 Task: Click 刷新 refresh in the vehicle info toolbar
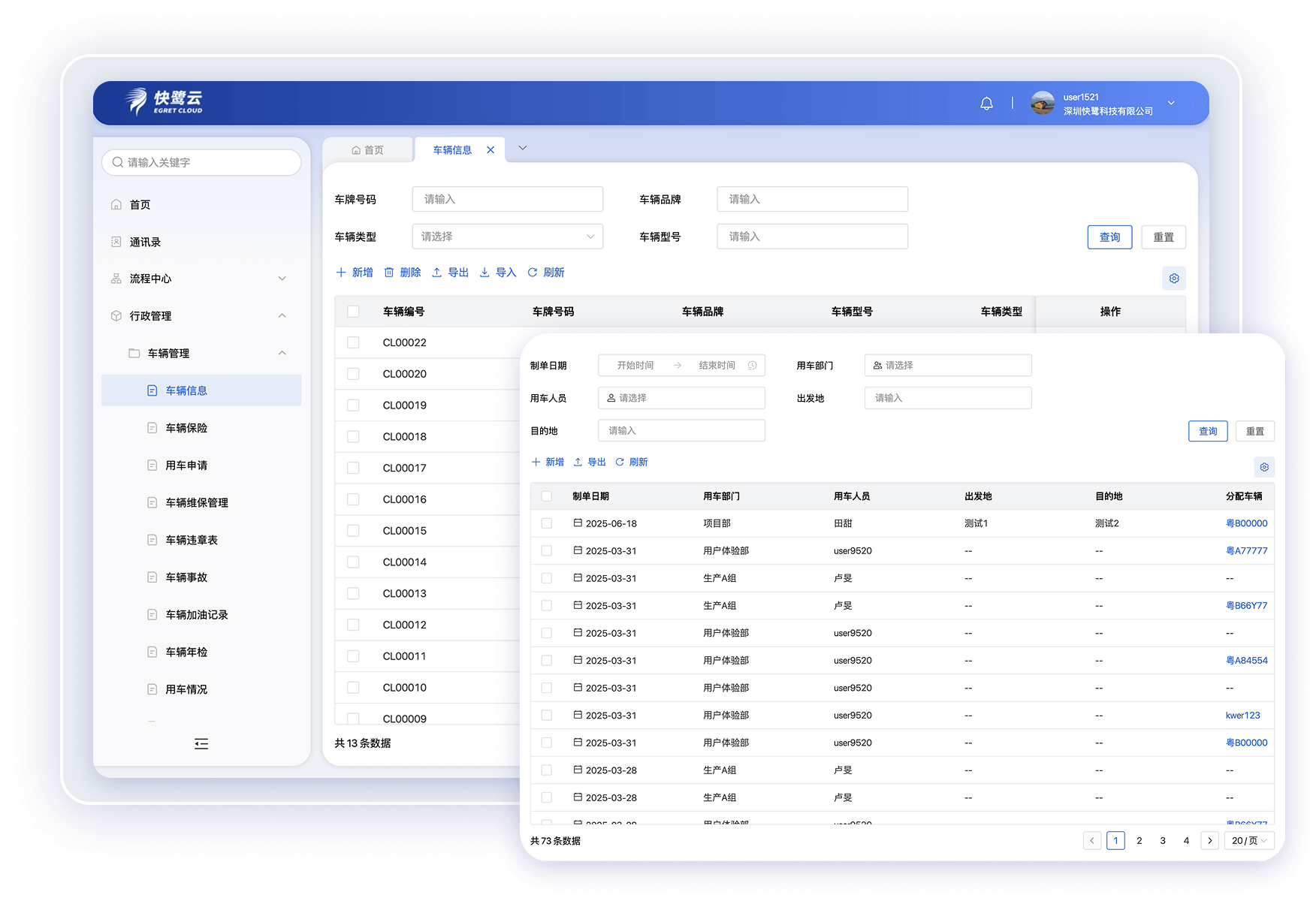pyautogui.click(x=545, y=273)
